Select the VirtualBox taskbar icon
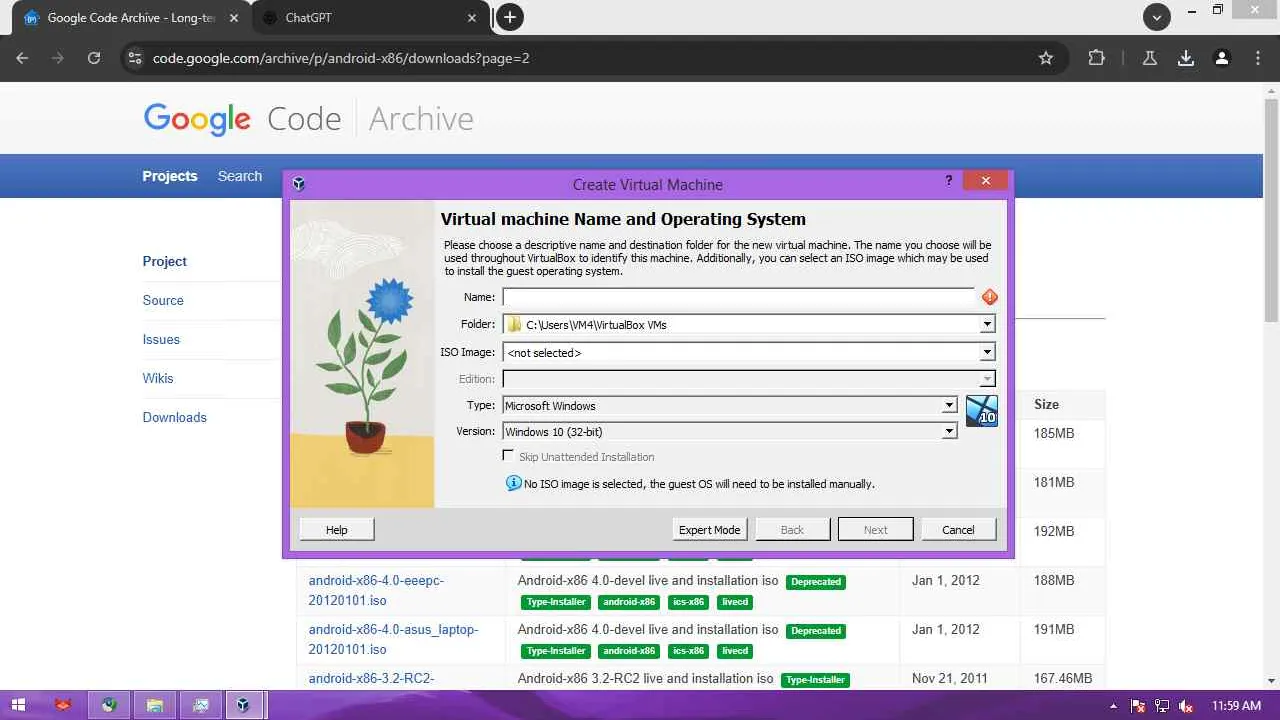This screenshot has height=720, width=1280. [244, 705]
